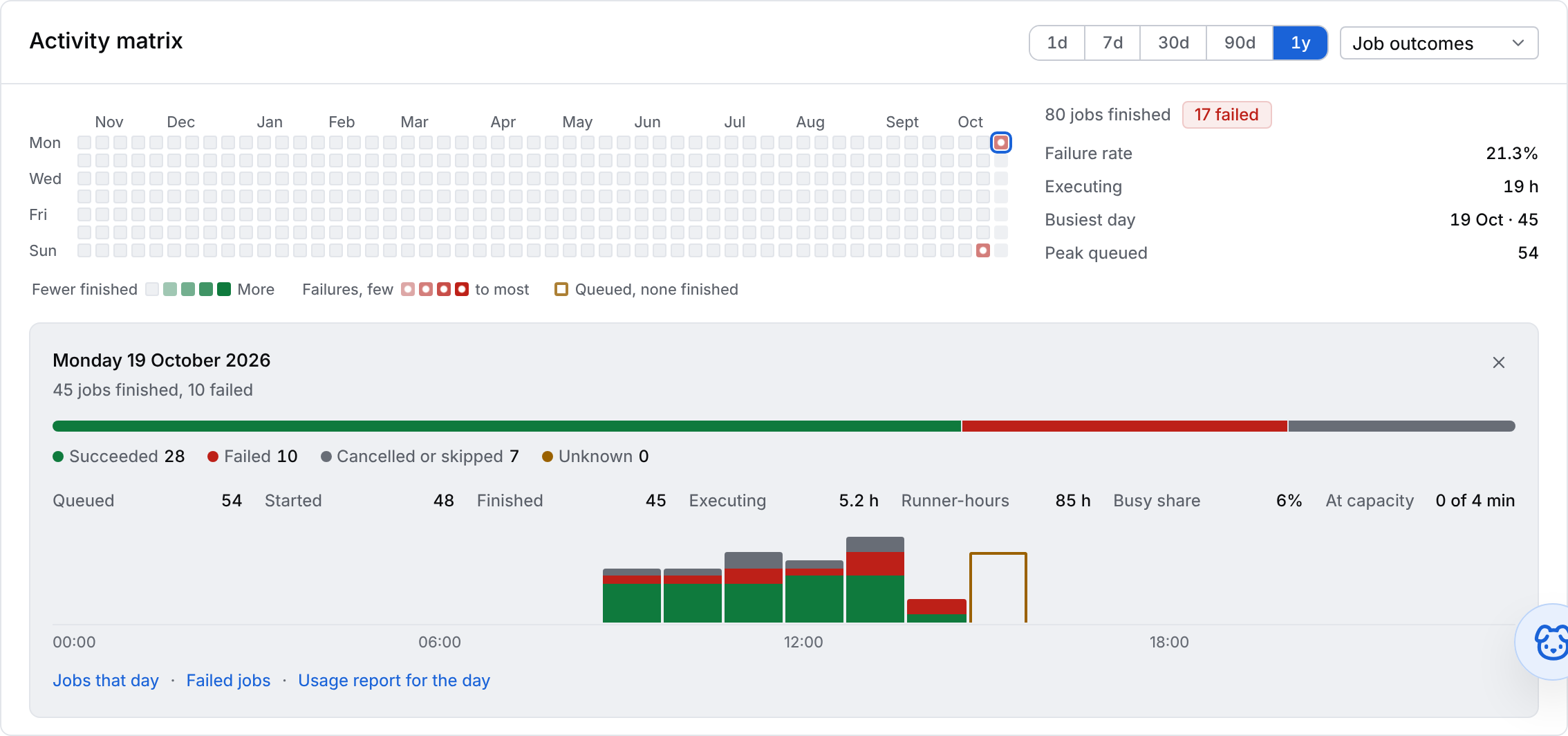The image size is (1568, 736).
Task: Click the 45 jobs finished, 10 failed subtitle
Action: tap(153, 390)
